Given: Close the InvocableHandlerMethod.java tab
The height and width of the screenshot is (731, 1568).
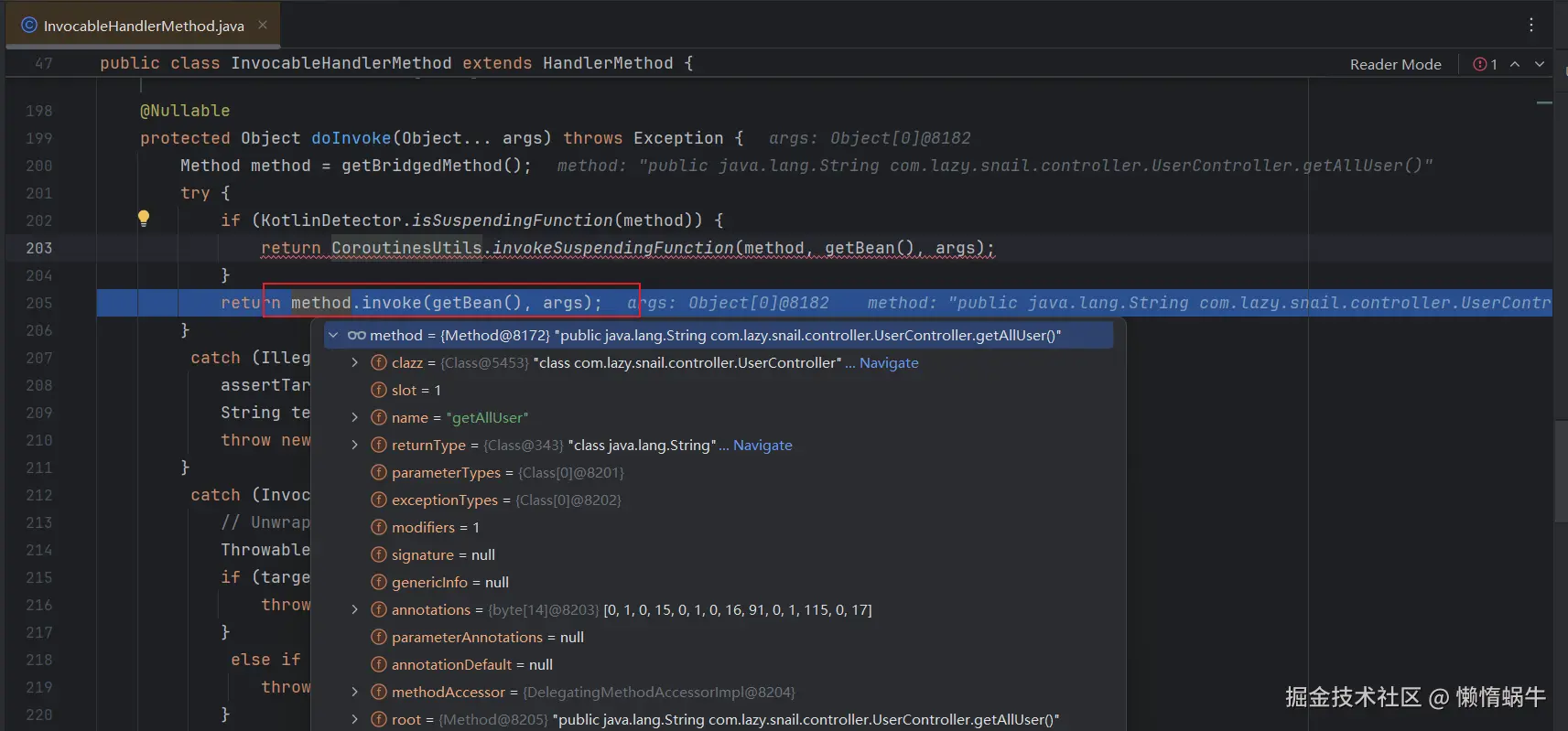Looking at the screenshot, I should (263, 25).
